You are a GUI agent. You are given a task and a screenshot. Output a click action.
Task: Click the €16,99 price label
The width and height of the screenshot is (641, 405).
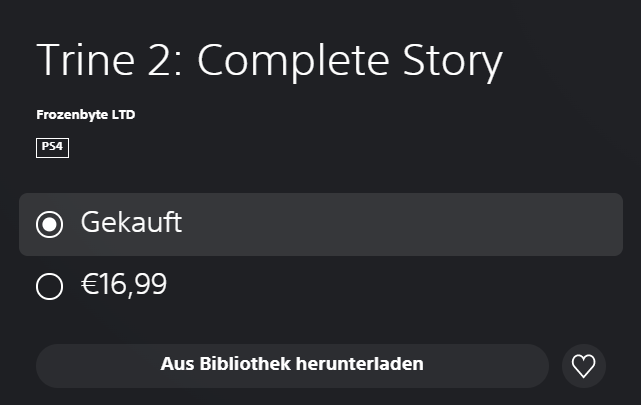pyautogui.click(x=124, y=286)
